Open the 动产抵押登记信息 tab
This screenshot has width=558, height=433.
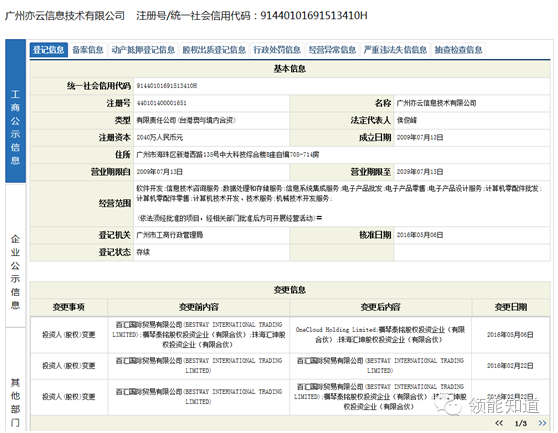pos(143,50)
